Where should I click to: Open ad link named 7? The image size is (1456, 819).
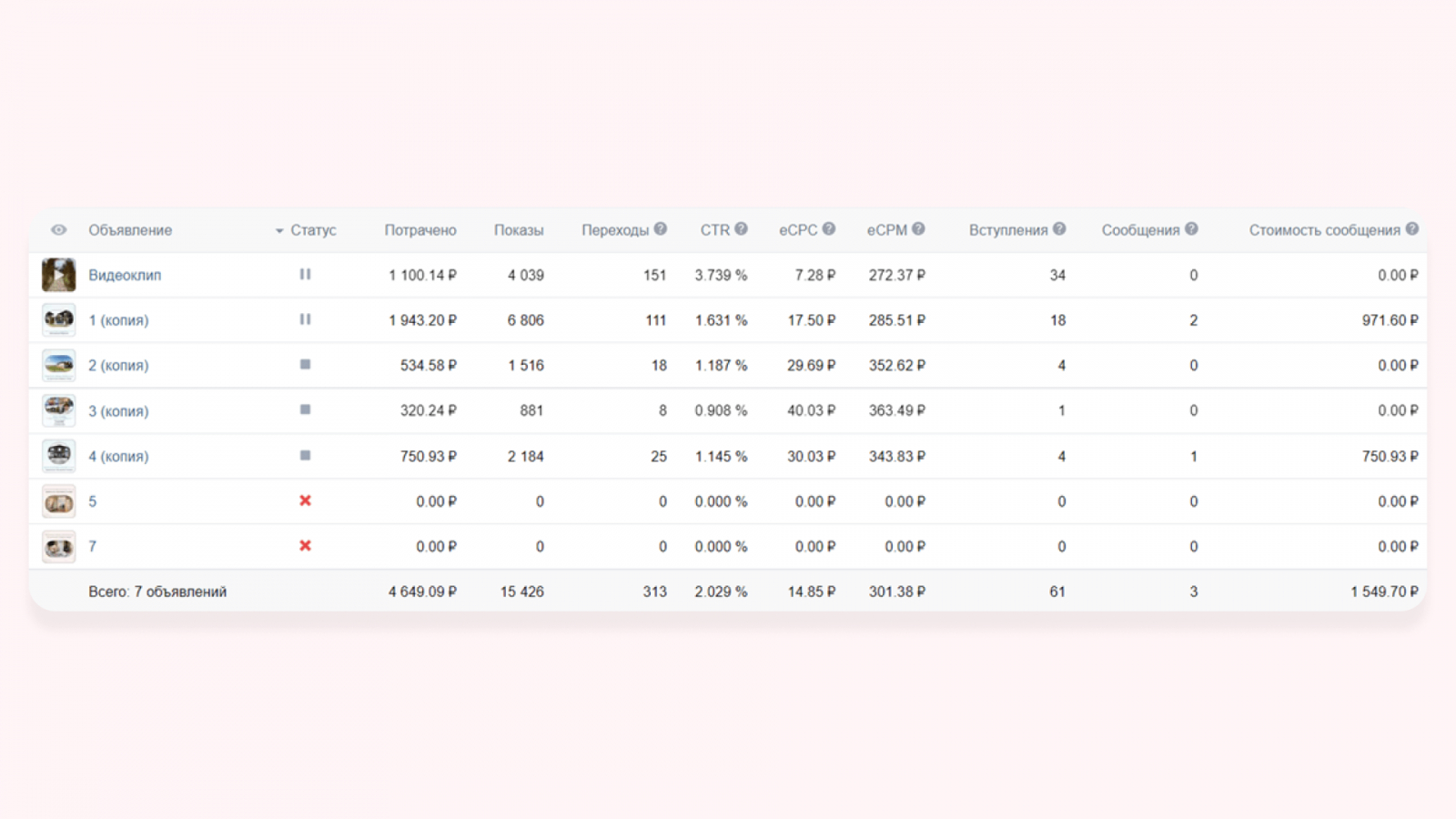[92, 547]
